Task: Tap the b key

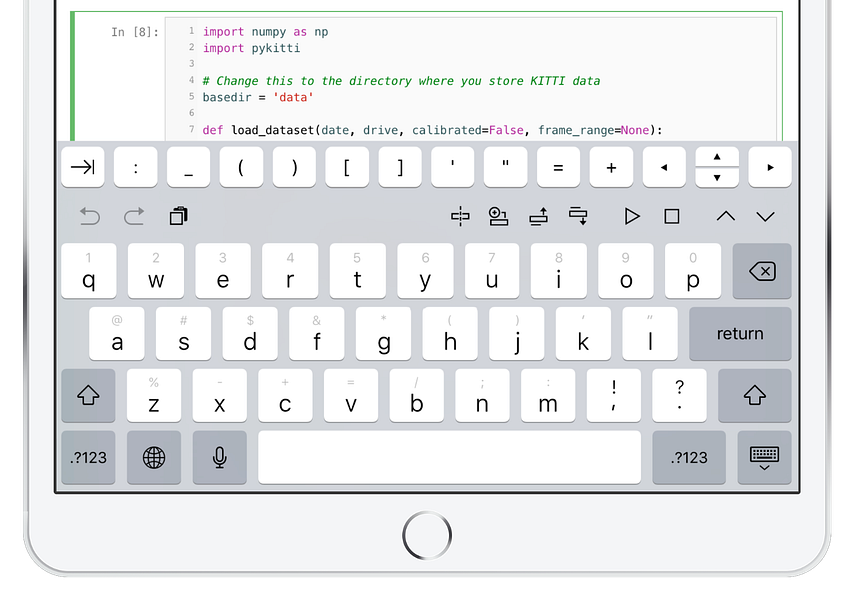Action: click(416, 396)
